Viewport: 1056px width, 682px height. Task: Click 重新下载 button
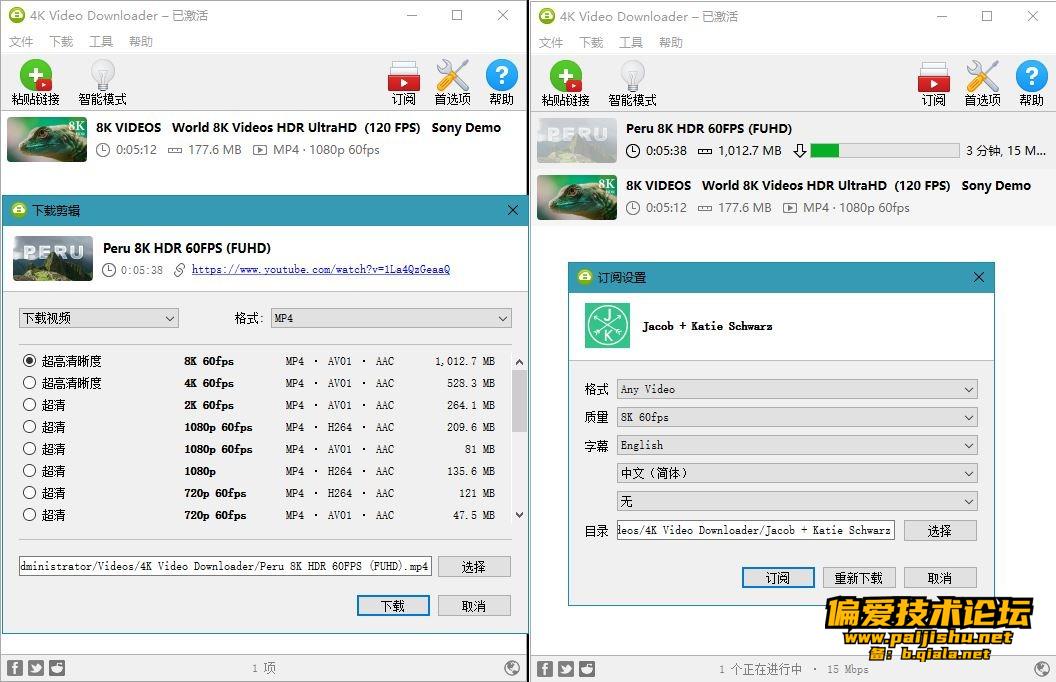(x=859, y=578)
